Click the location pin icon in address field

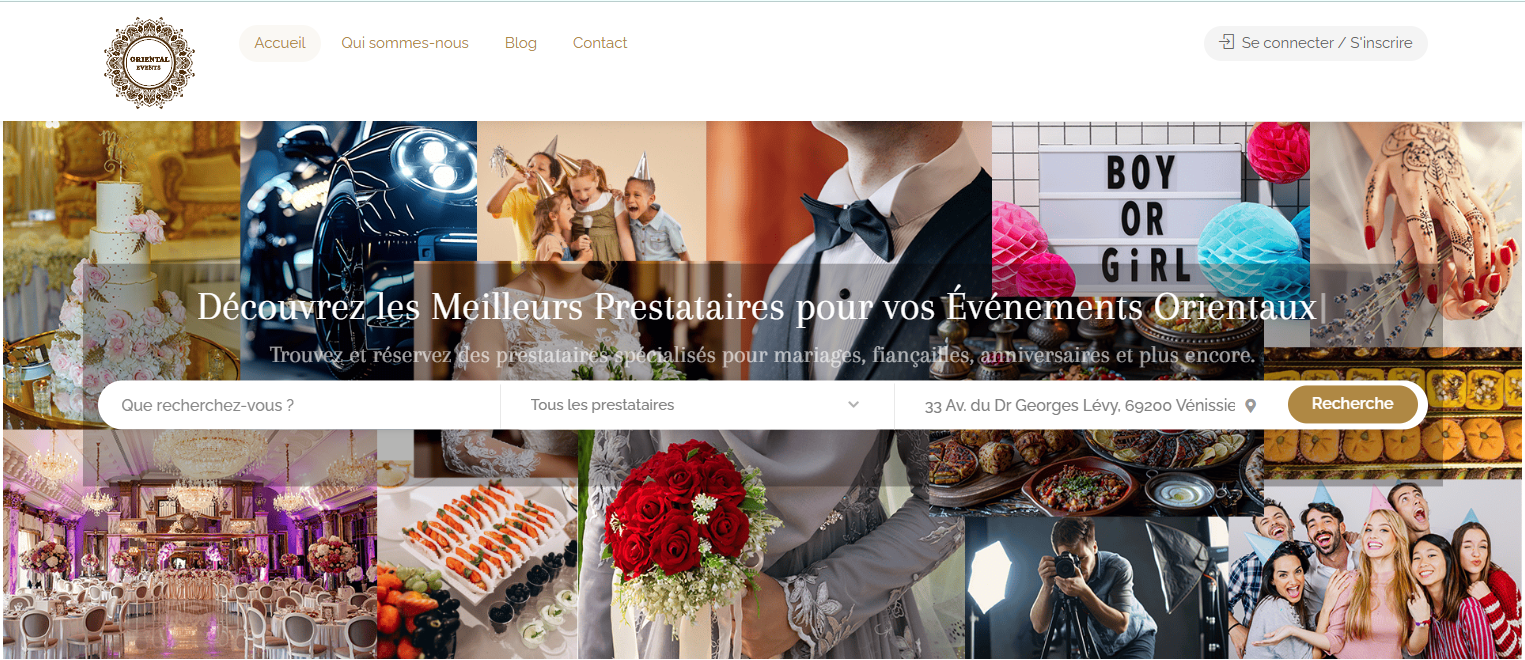point(1250,406)
